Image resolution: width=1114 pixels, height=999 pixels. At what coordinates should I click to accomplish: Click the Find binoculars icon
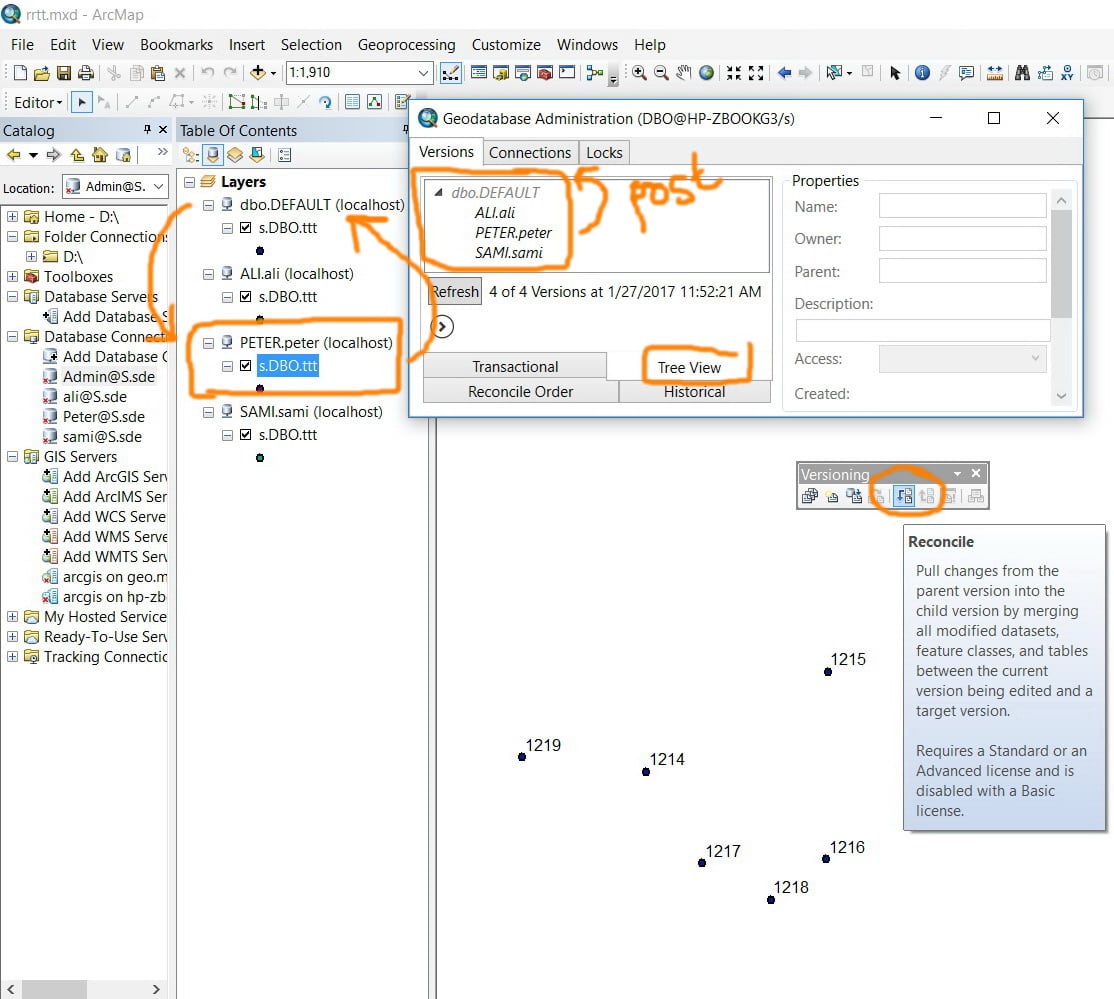point(1022,72)
